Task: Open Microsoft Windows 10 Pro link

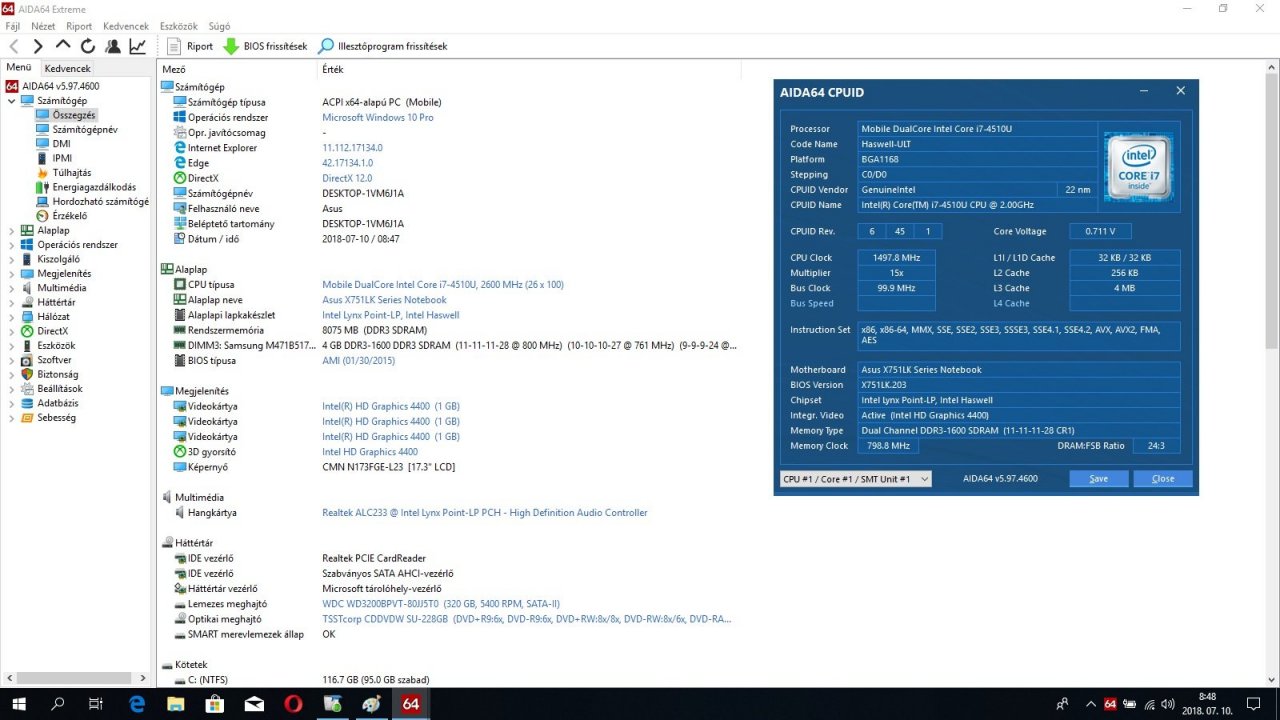Action: [378, 117]
